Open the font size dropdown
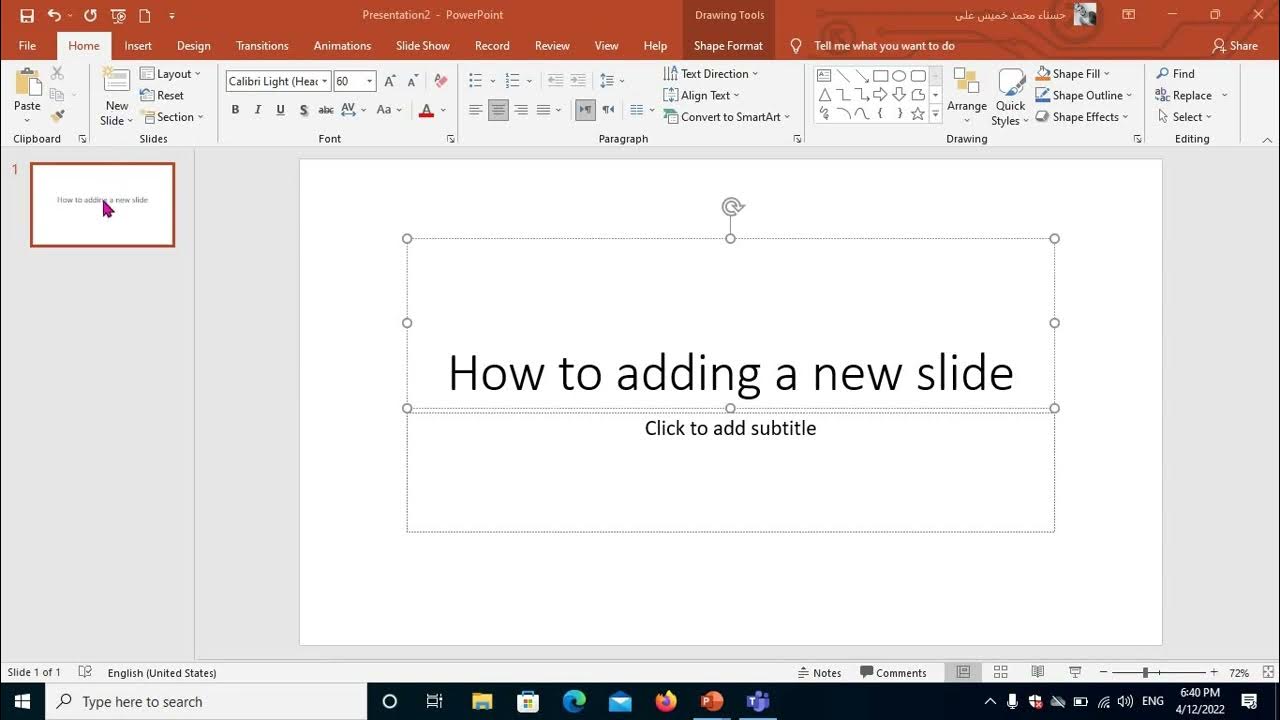 click(x=370, y=81)
